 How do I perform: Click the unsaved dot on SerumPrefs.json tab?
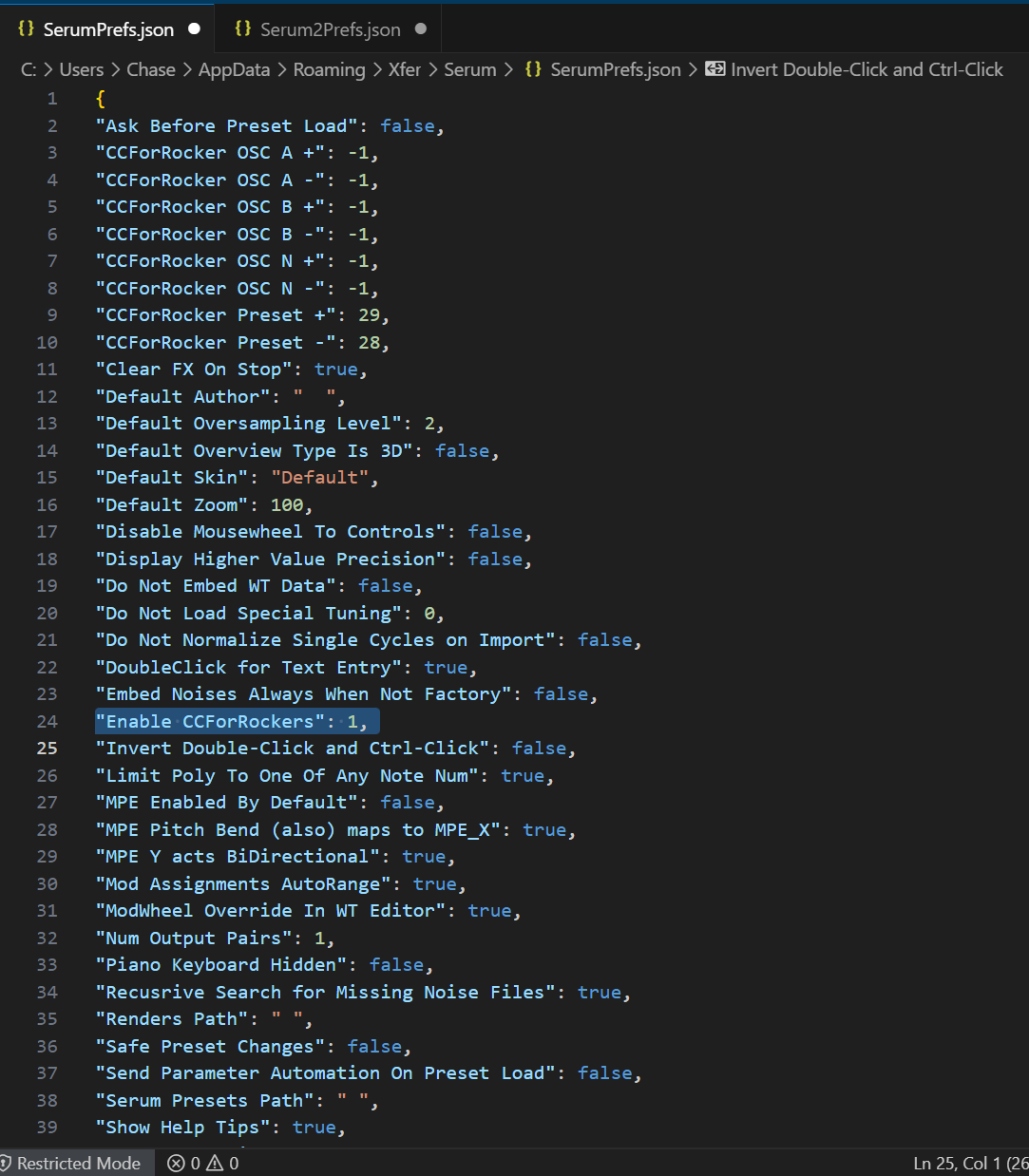coord(194,29)
